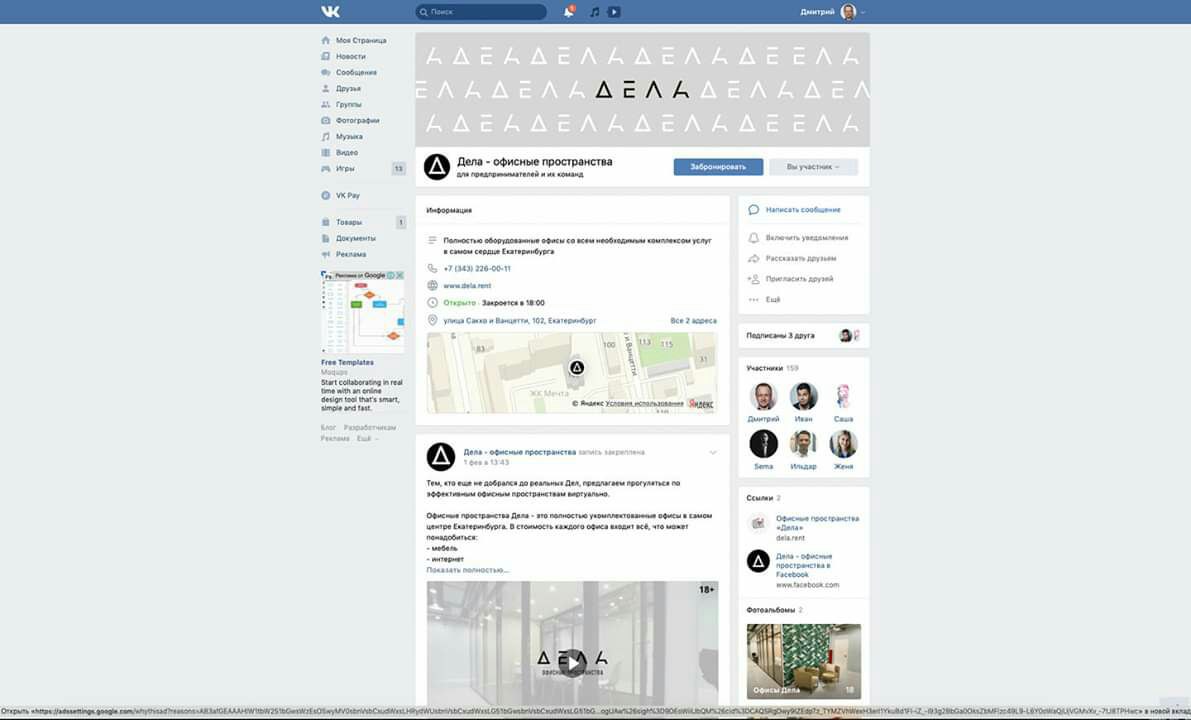Open the Free Templates ad link
This screenshot has width=1191, height=720.
point(347,362)
